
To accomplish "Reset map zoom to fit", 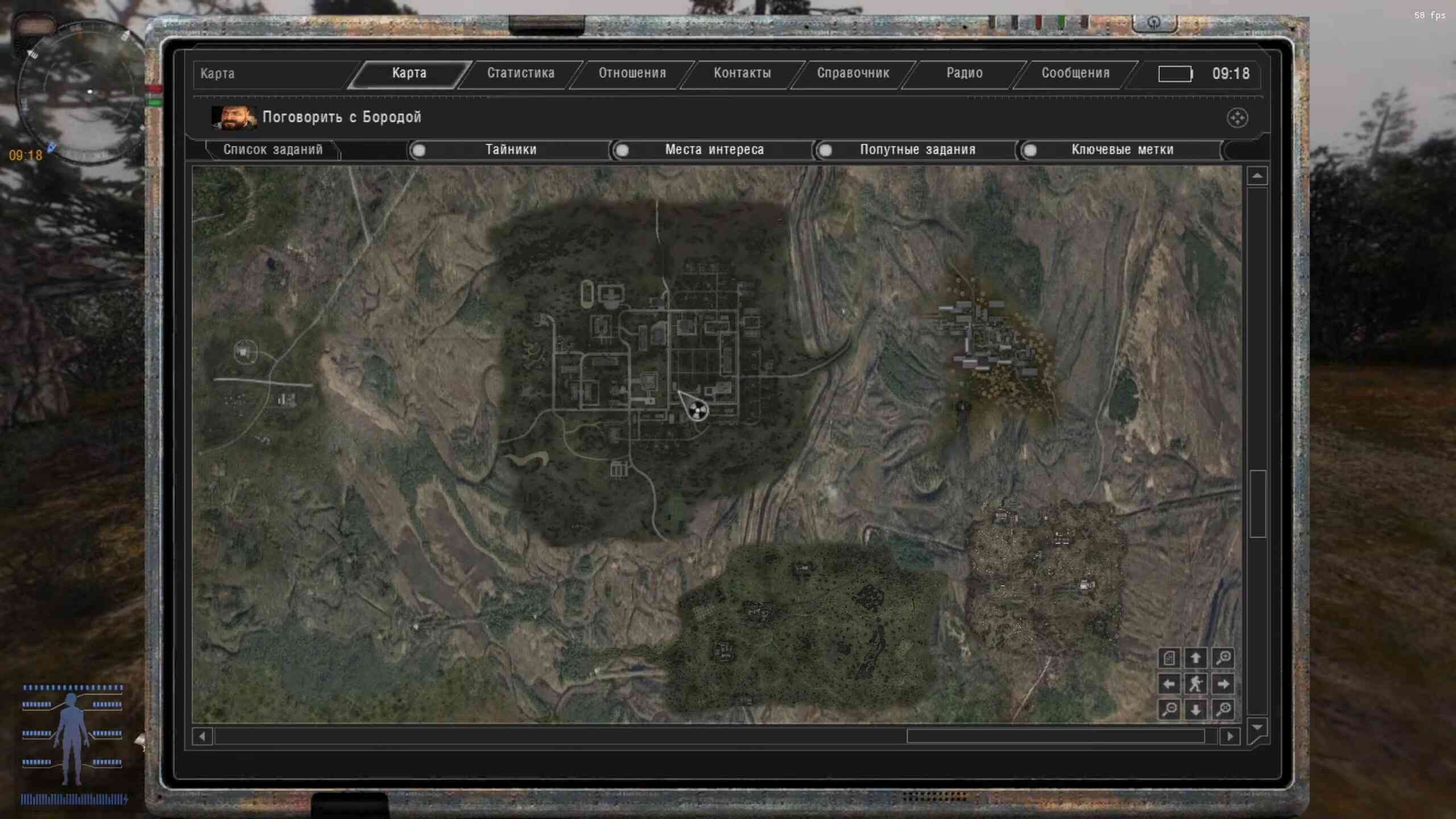I will click(x=1223, y=709).
